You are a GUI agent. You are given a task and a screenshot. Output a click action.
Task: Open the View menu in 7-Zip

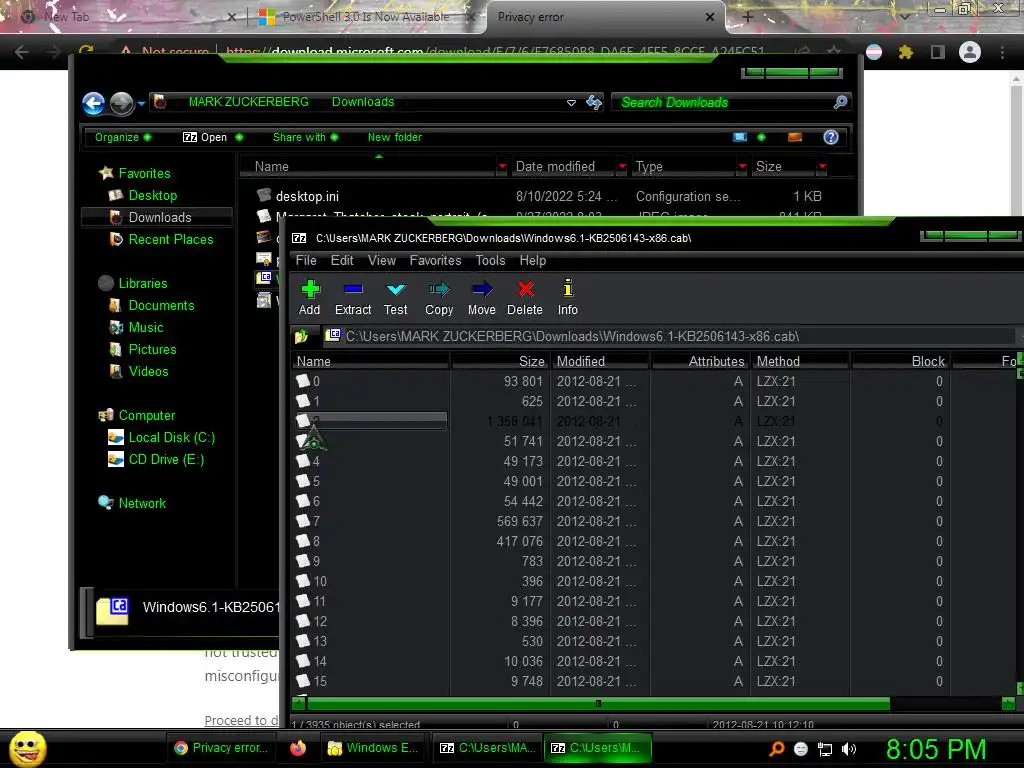pyautogui.click(x=382, y=261)
